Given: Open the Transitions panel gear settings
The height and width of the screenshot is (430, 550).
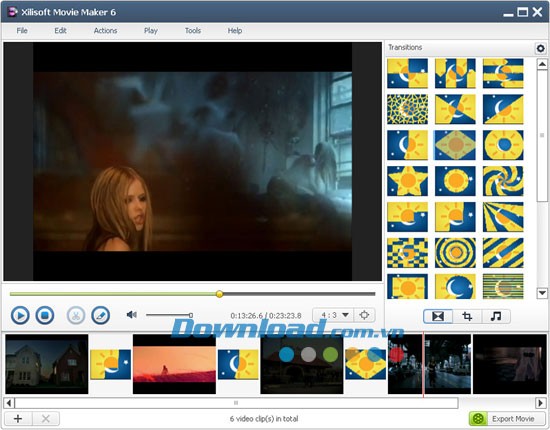Looking at the screenshot, I should click(541, 48).
